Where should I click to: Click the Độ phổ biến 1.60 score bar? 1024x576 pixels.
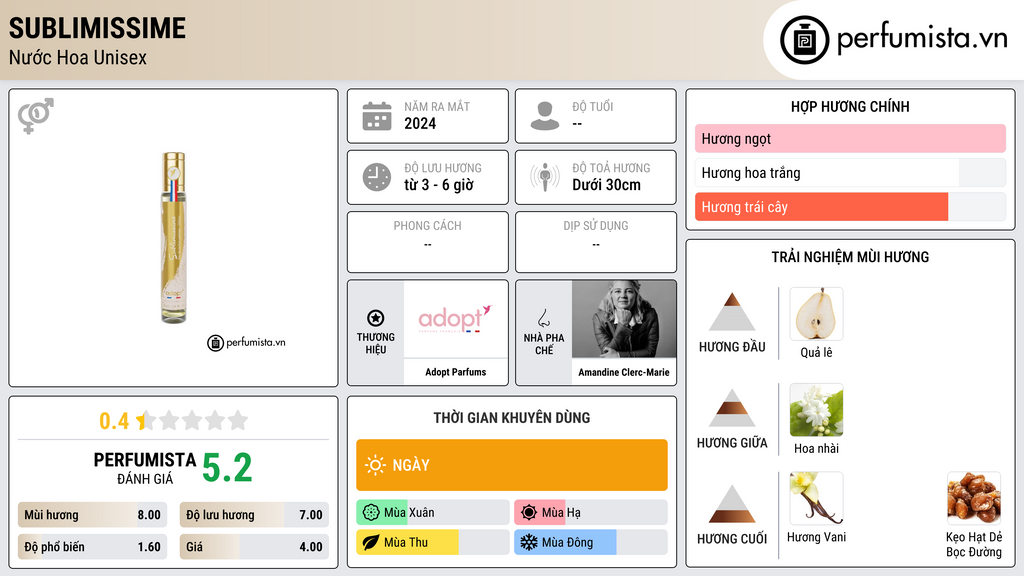[x=92, y=547]
